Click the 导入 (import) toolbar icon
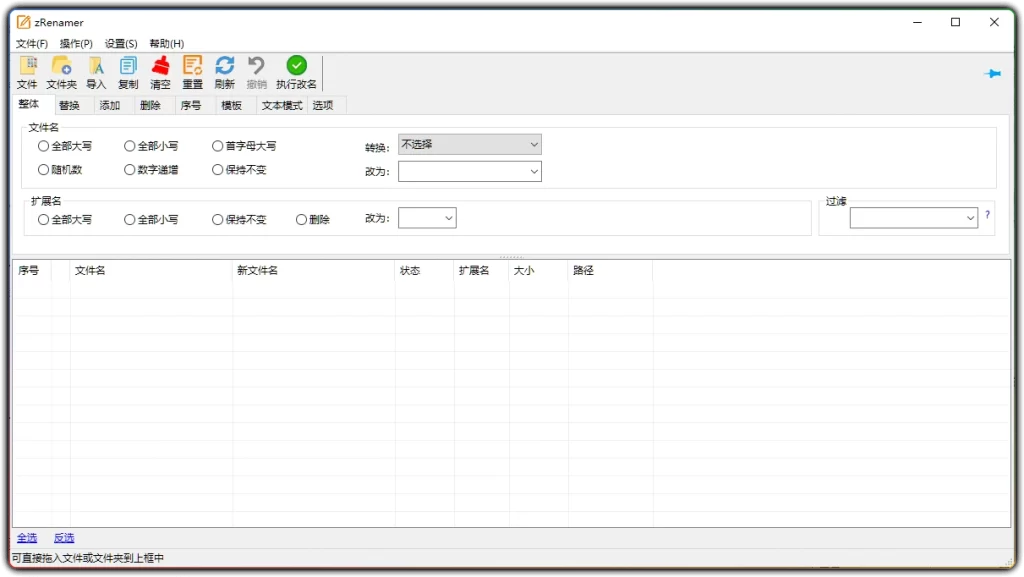The width and height of the screenshot is (1024, 577). [95, 71]
